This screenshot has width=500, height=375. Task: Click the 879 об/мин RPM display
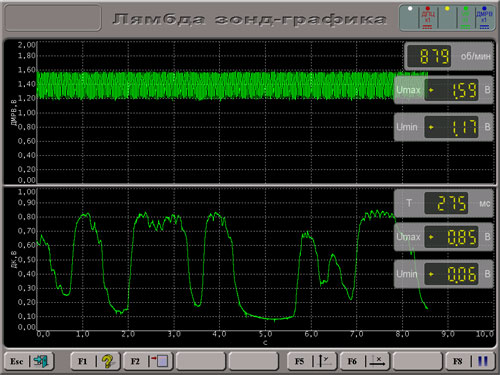(449, 56)
